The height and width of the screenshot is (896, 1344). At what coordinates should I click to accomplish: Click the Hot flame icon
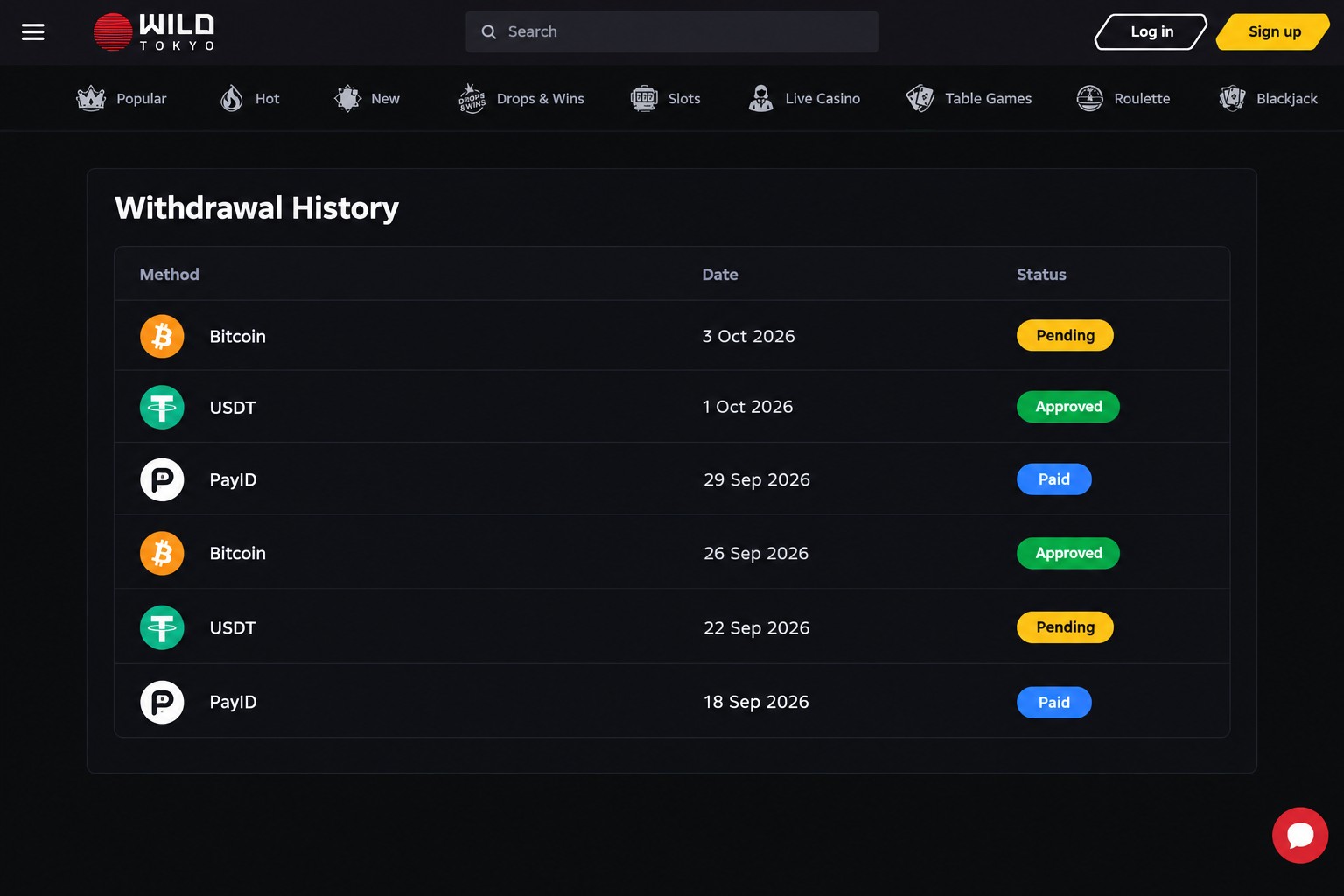pyautogui.click(x=232, y=99)
